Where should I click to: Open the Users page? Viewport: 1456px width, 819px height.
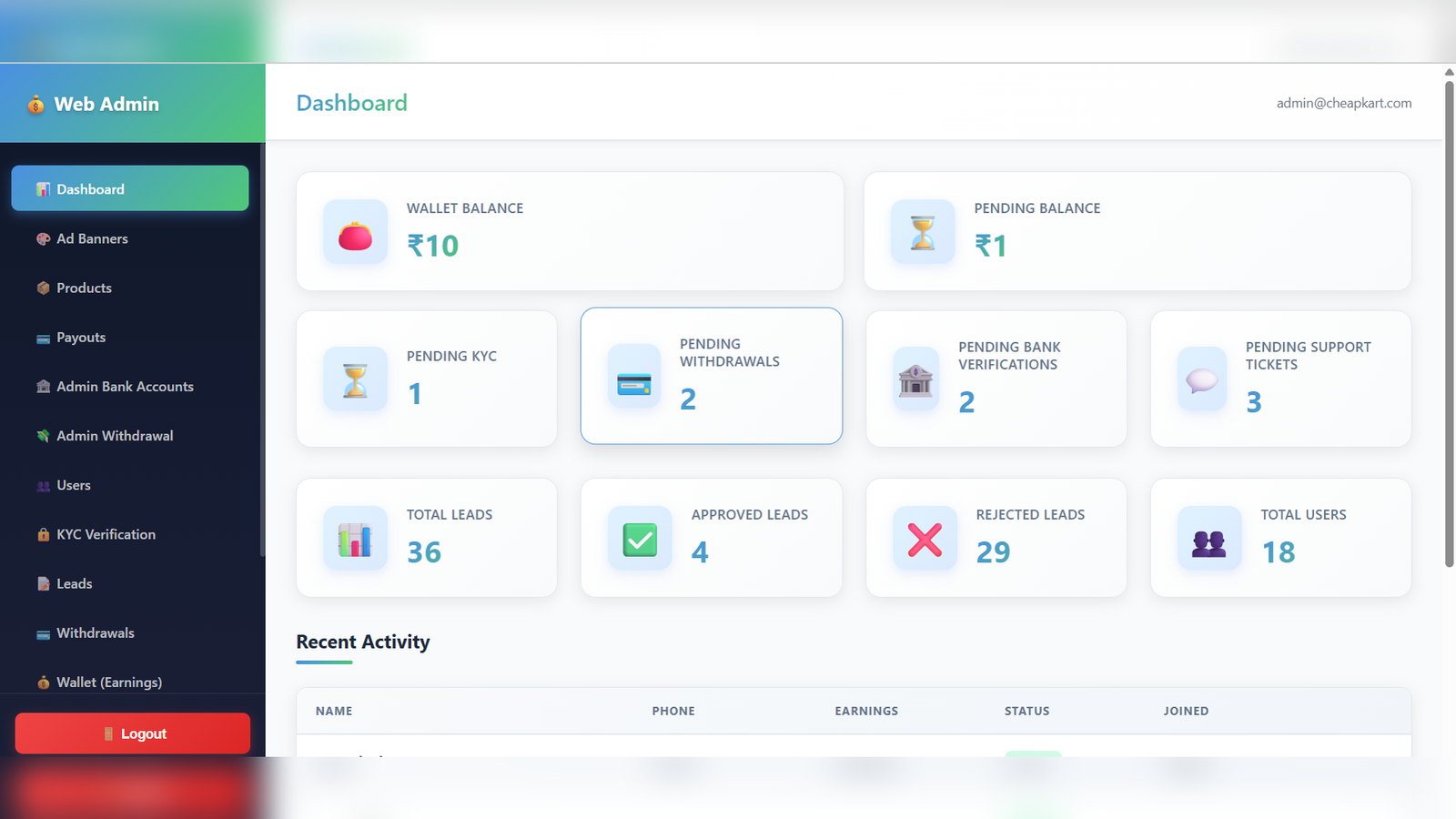[x=130, y=485]
